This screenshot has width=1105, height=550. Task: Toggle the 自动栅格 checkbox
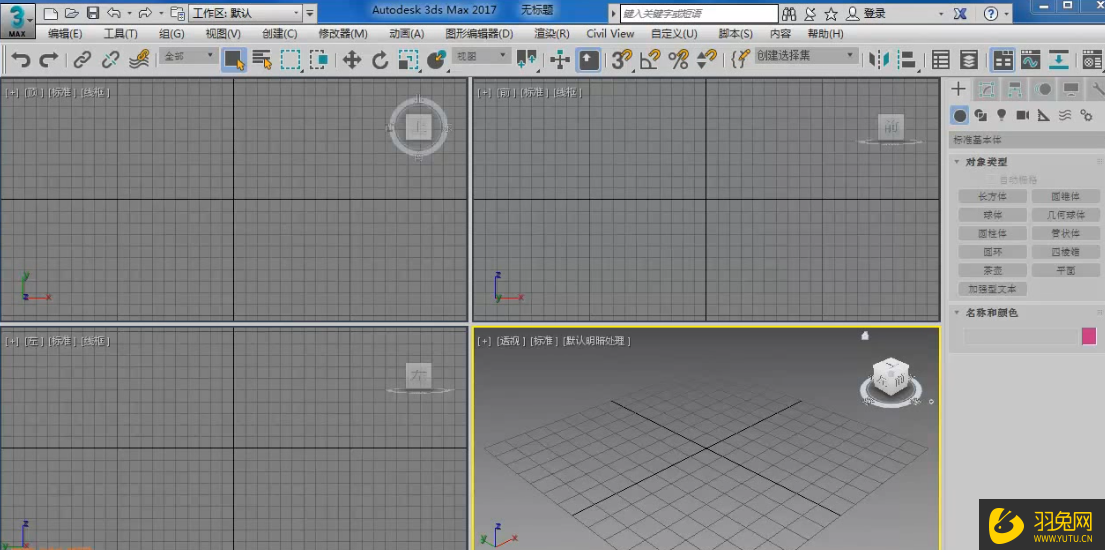tap(992, 179)
